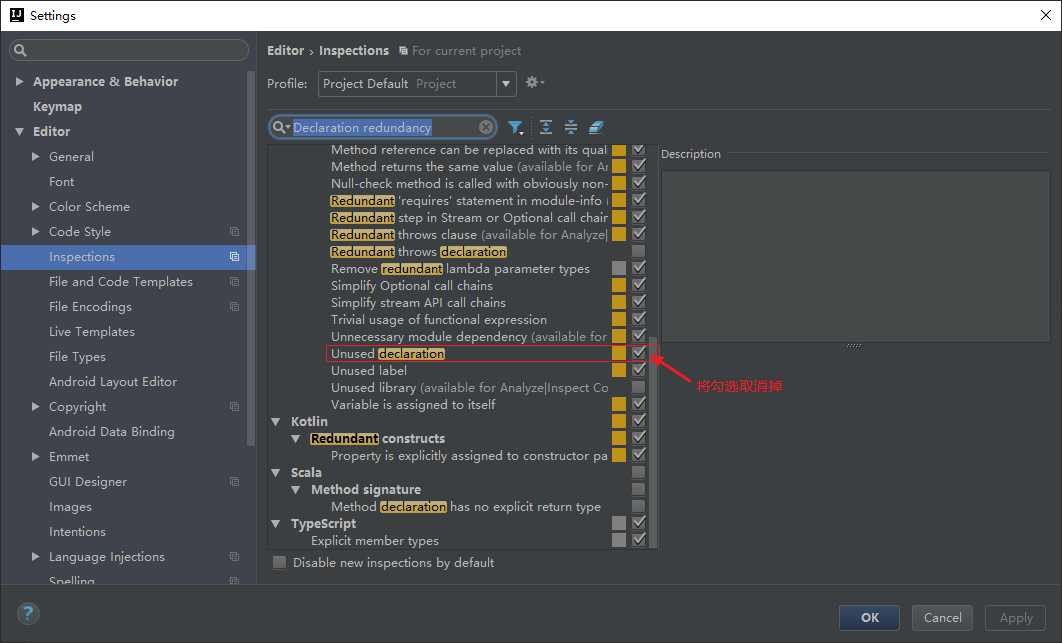Collapse the TypeScript inspections group
The width and height of the screenshot is (1062, 643).
pyautogui.click(x=276, y=523)
